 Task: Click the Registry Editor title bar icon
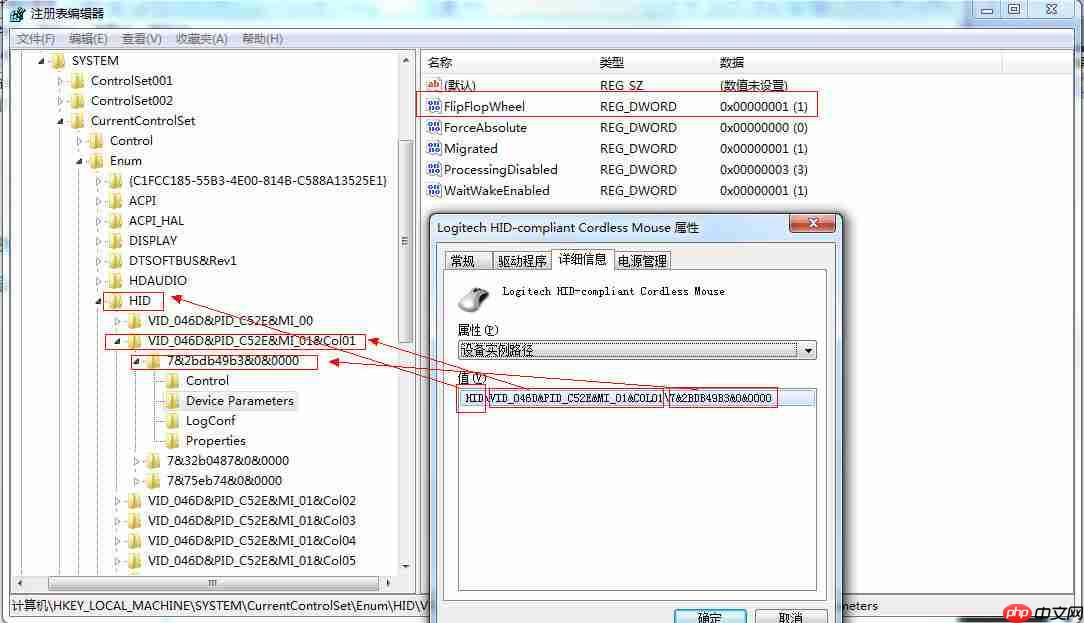(17, 13)
